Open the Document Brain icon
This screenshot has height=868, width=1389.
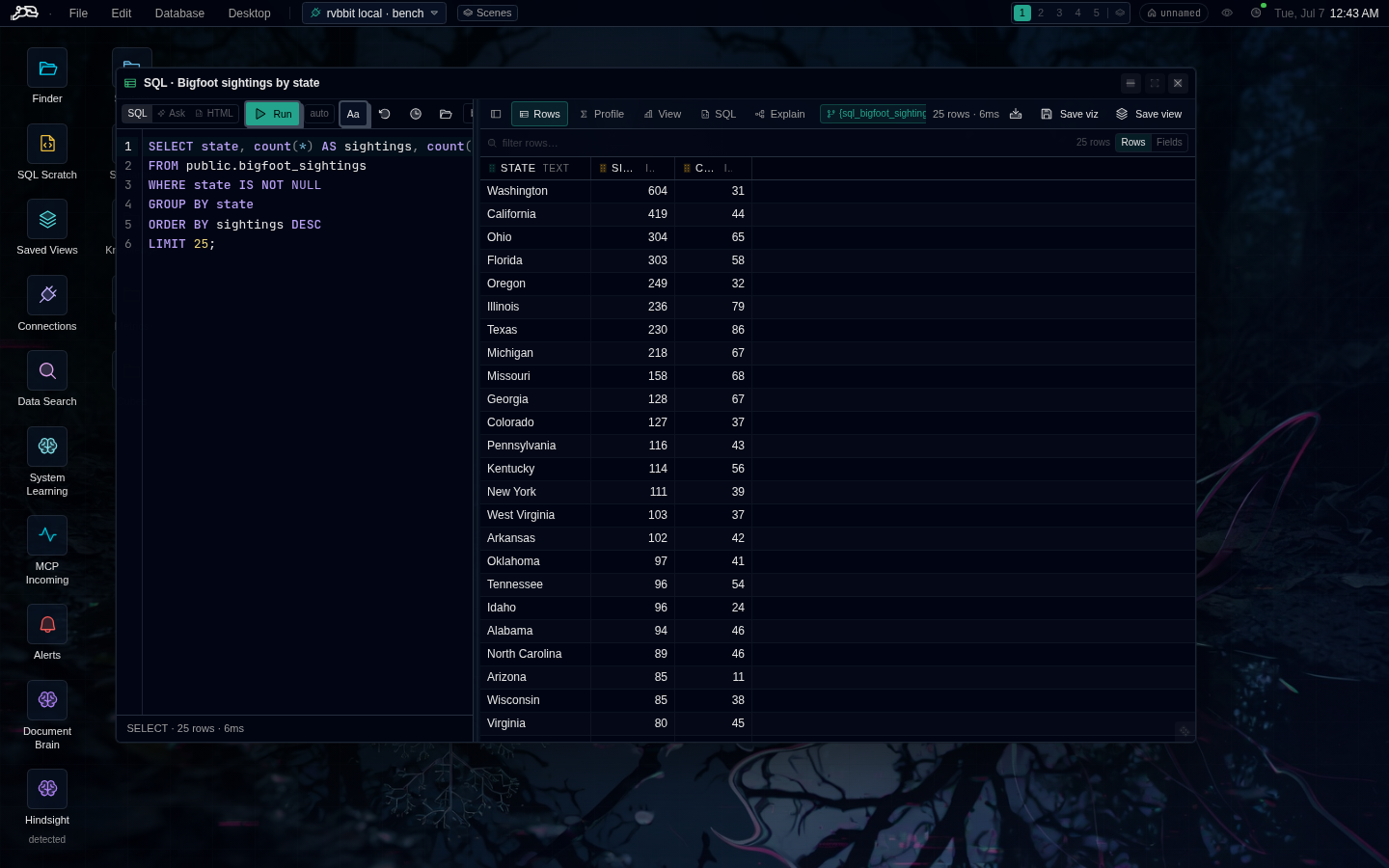[47, 700]
